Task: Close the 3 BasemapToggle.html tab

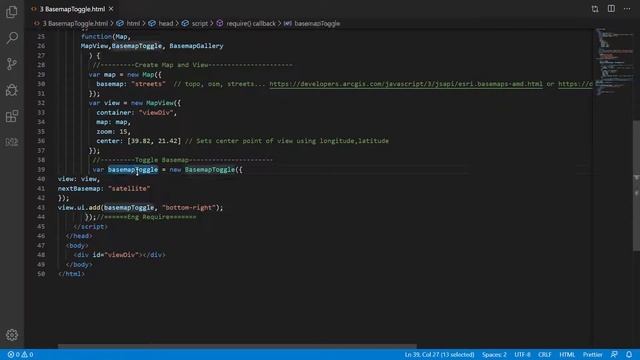Action: click(x=111, y=9)
